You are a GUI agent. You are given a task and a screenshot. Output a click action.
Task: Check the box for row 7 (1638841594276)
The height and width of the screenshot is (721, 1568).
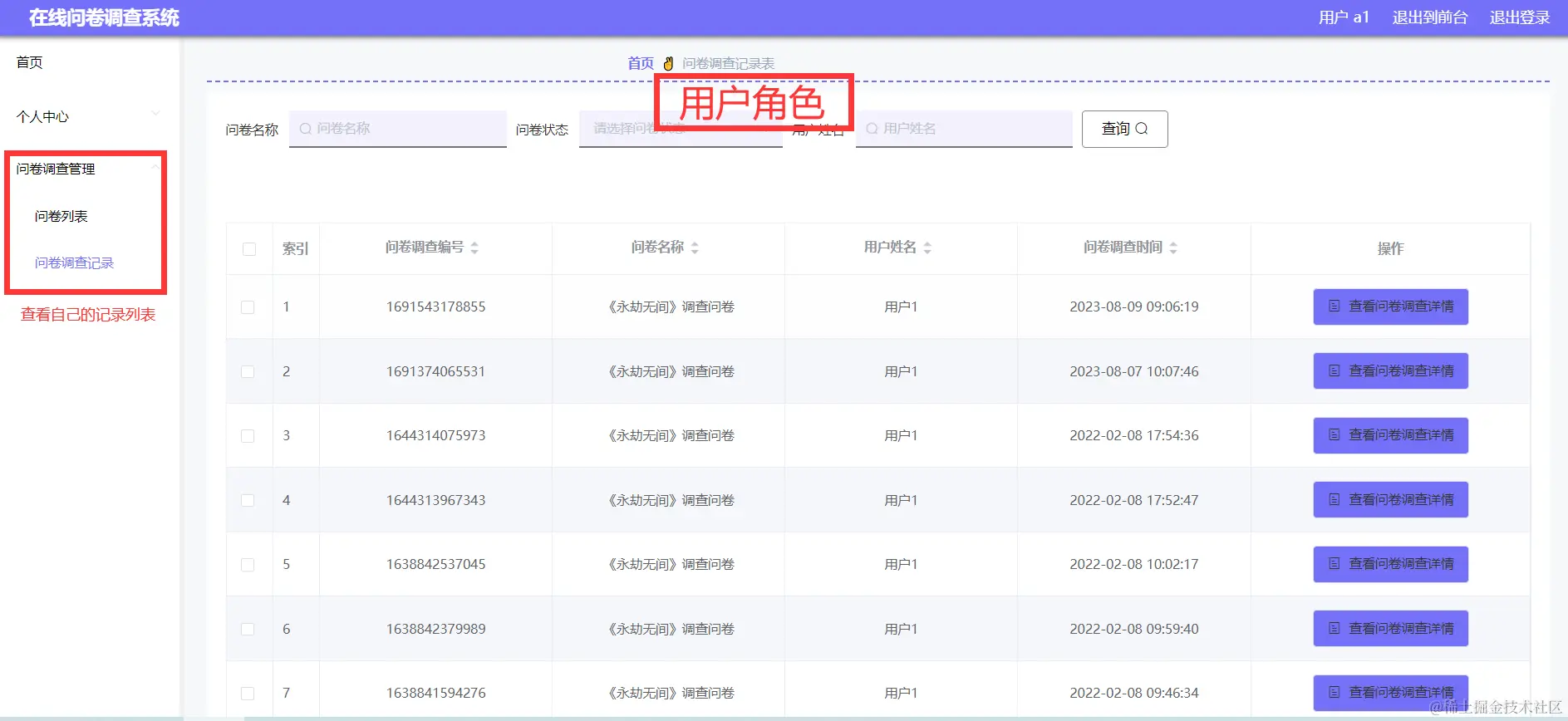pyautogui.click(x=248, y=694)
